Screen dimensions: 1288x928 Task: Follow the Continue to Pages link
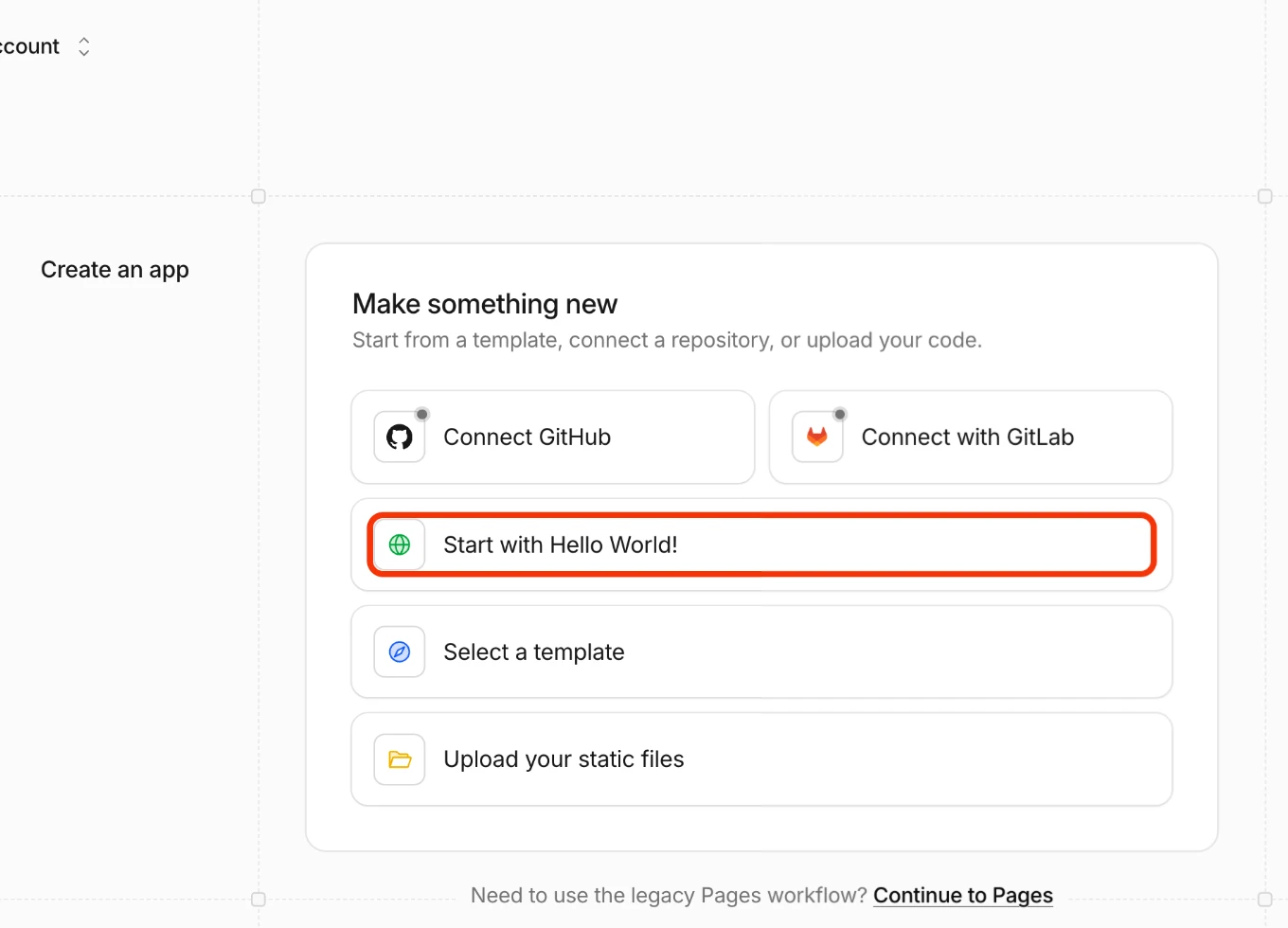tap(963, 895)
